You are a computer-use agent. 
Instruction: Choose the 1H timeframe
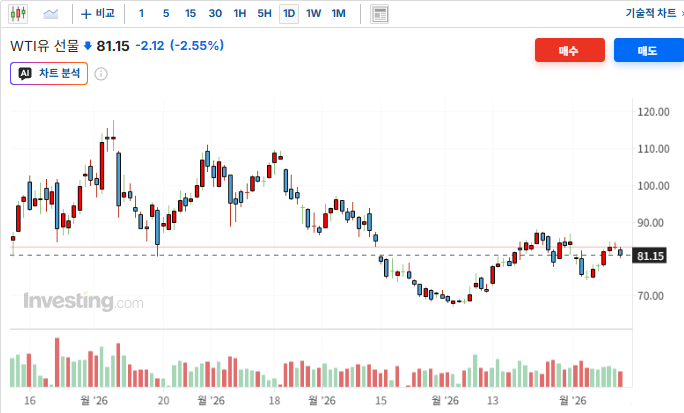[240, 14]
